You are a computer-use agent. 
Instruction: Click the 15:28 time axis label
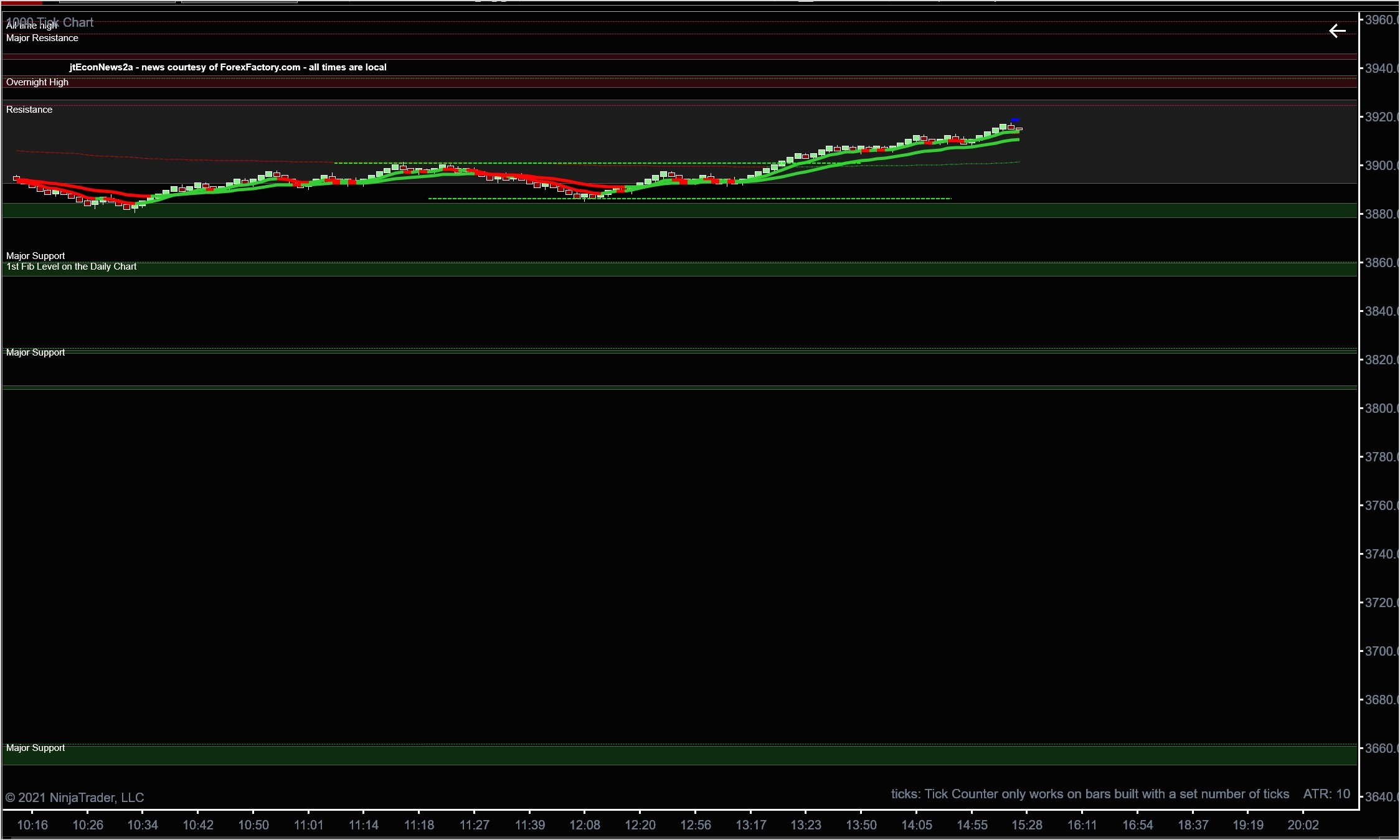pos(1027,825)
